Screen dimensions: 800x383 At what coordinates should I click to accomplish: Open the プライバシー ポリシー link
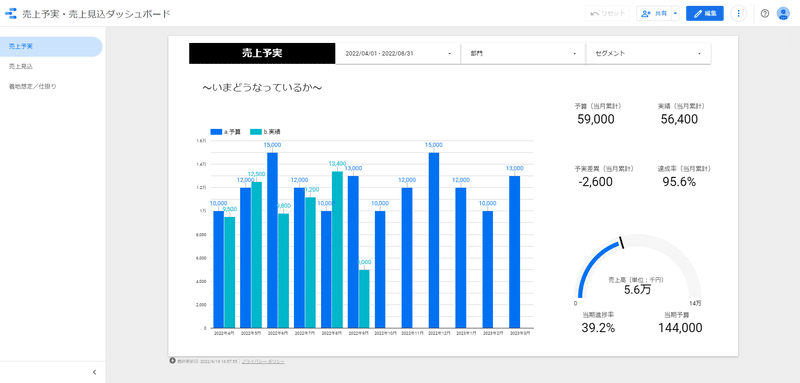tap(263, 361)
